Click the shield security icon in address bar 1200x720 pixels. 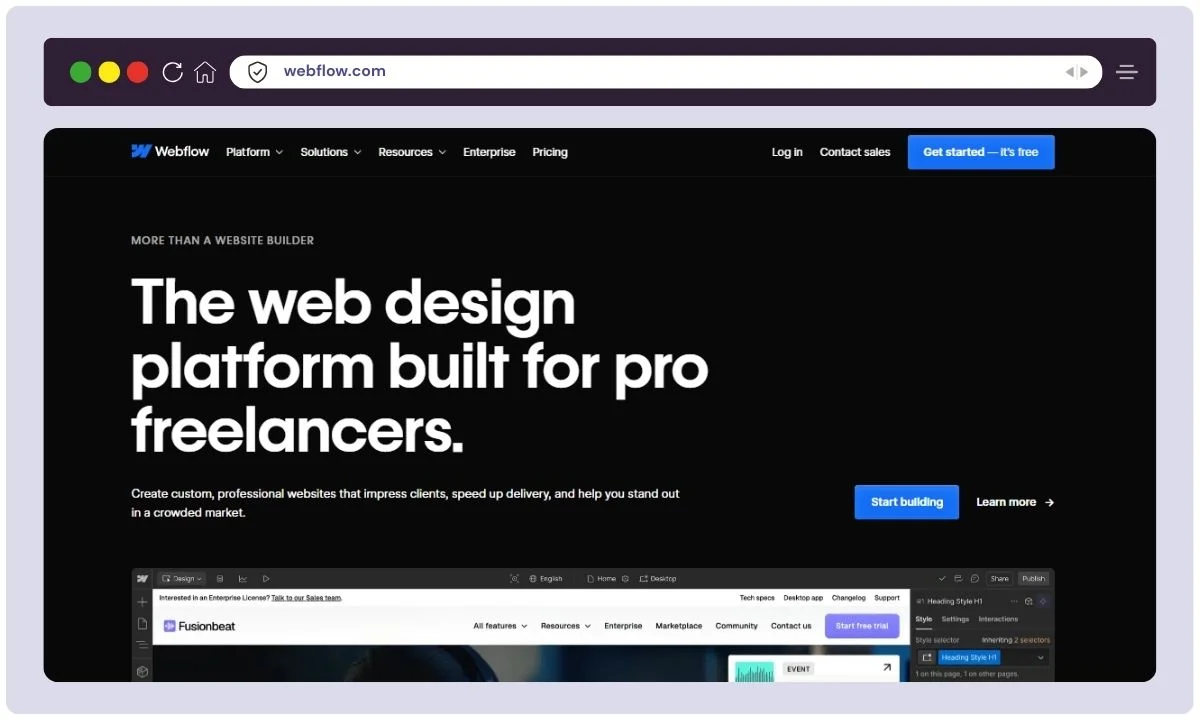click(257, 72)
